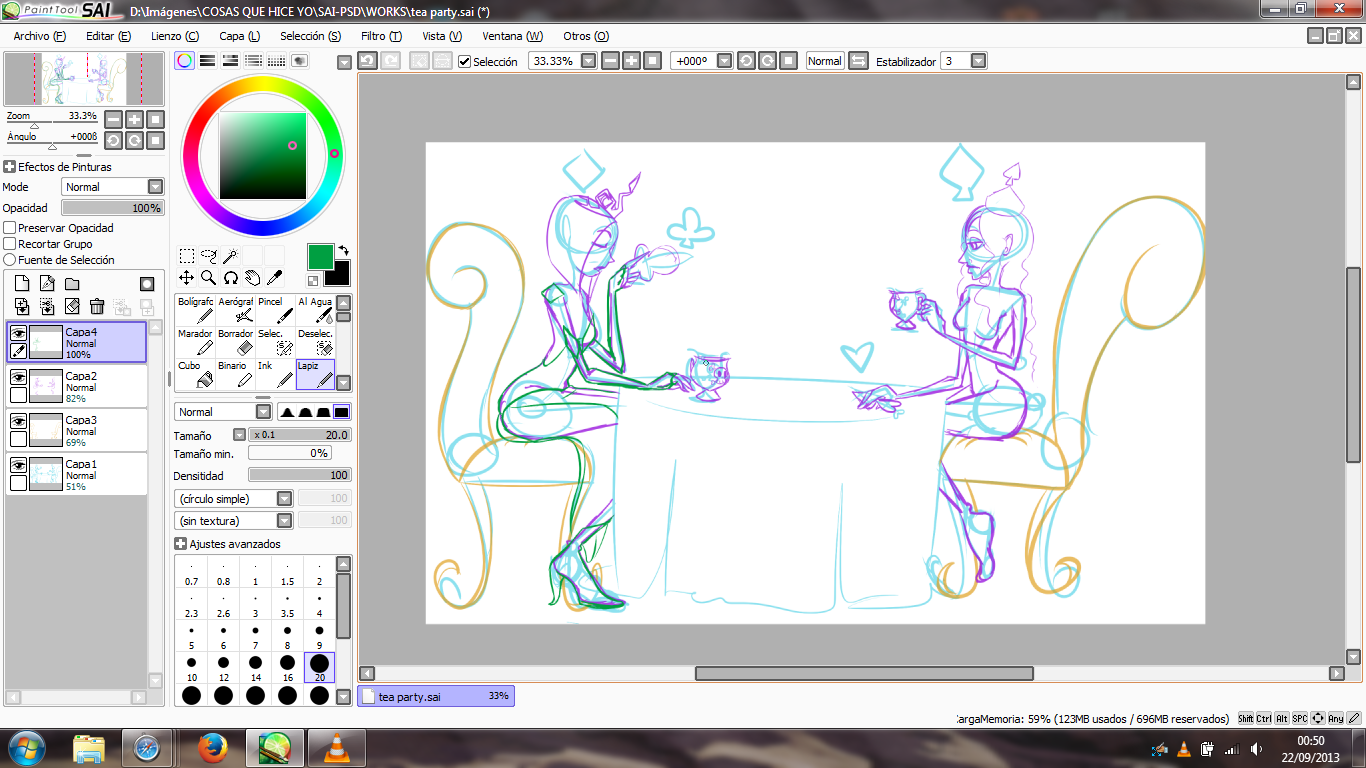Show the color wheel panel icon
1366x768 pixels.
(185, 60)
